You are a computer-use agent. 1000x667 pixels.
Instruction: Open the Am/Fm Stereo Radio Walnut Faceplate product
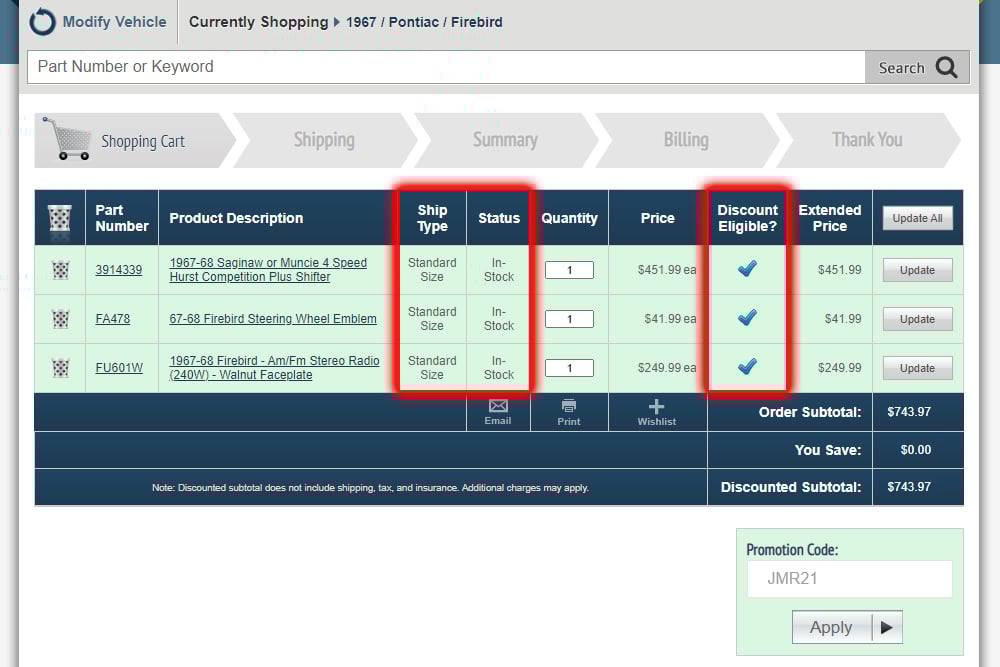pyautogui.click(x=274, y=368)
